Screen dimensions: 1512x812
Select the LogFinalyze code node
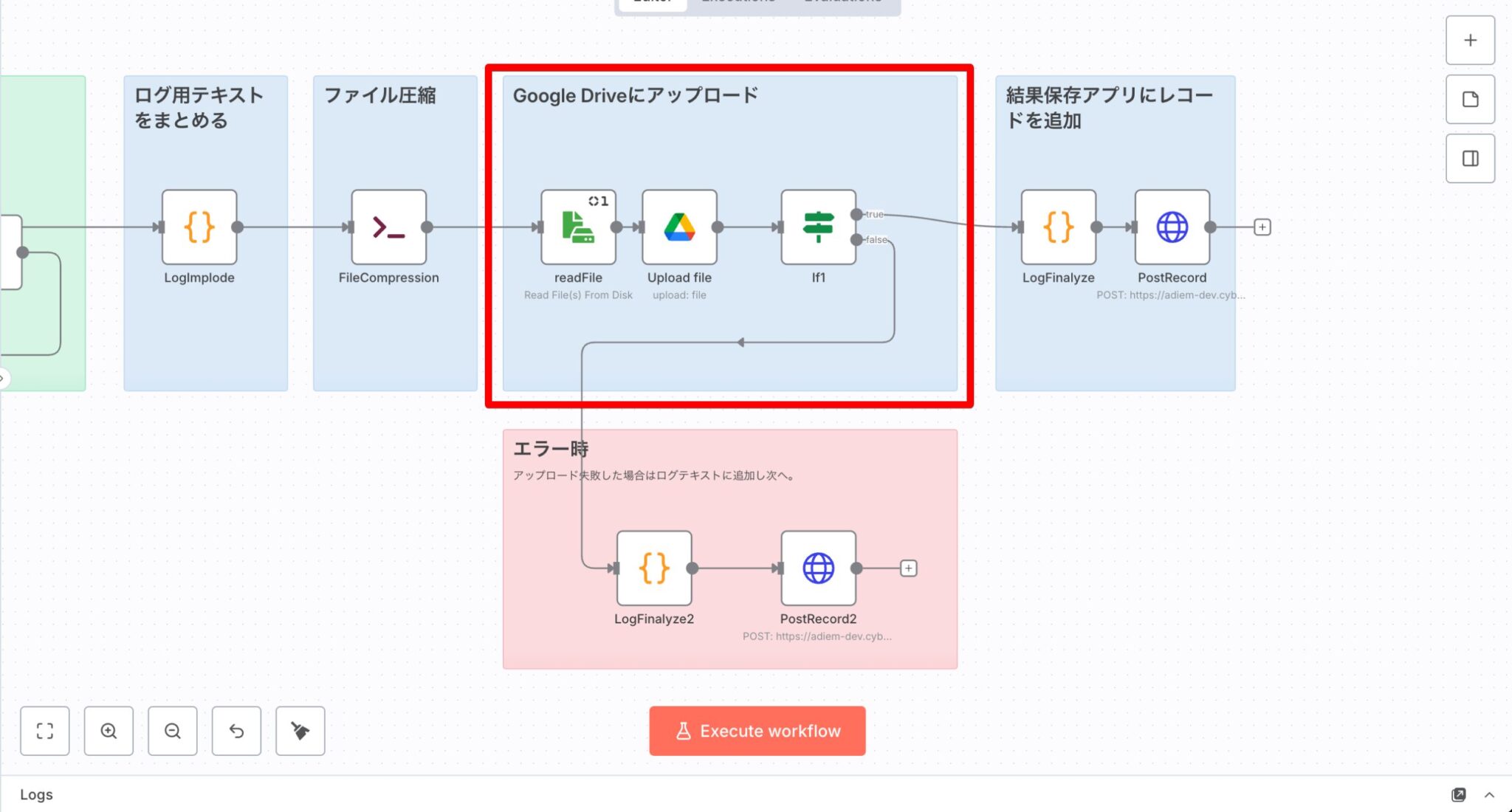point(1058,227)
